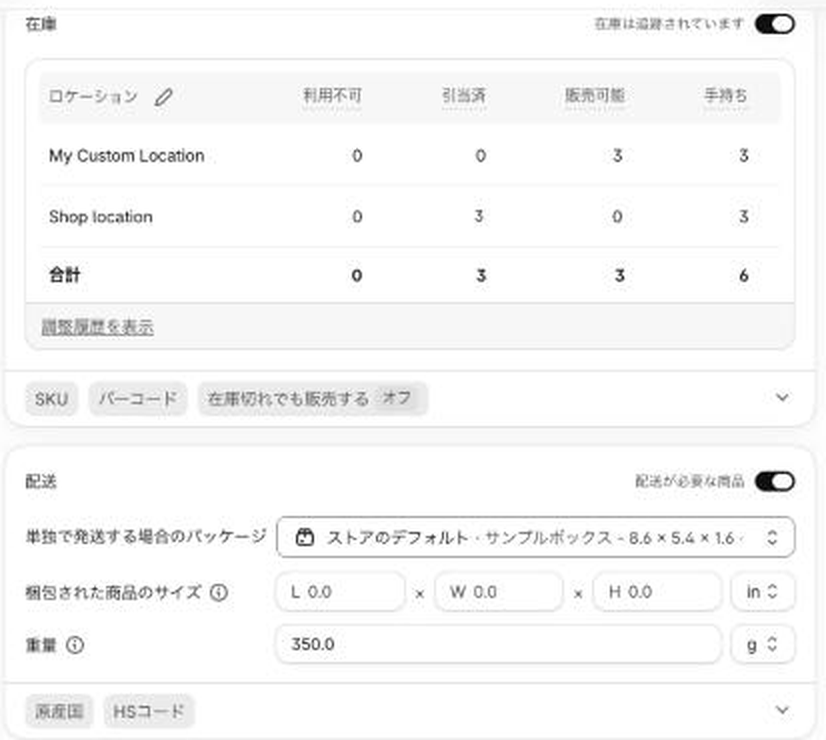This screenshot has height=740, width=826.
Task: Click My Custom Location's 利用不可 value 0
Action: tap(357, 156)
